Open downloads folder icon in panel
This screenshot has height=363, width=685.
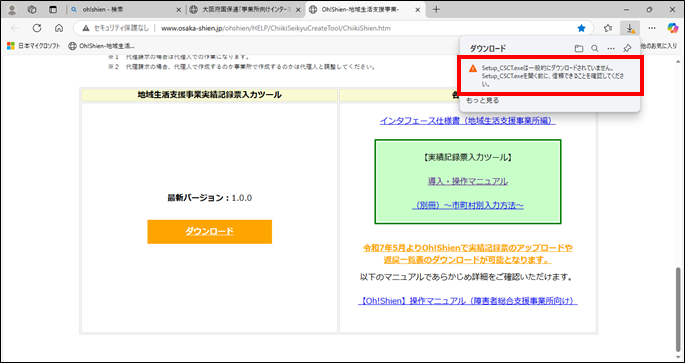click(x=579, y=48)
